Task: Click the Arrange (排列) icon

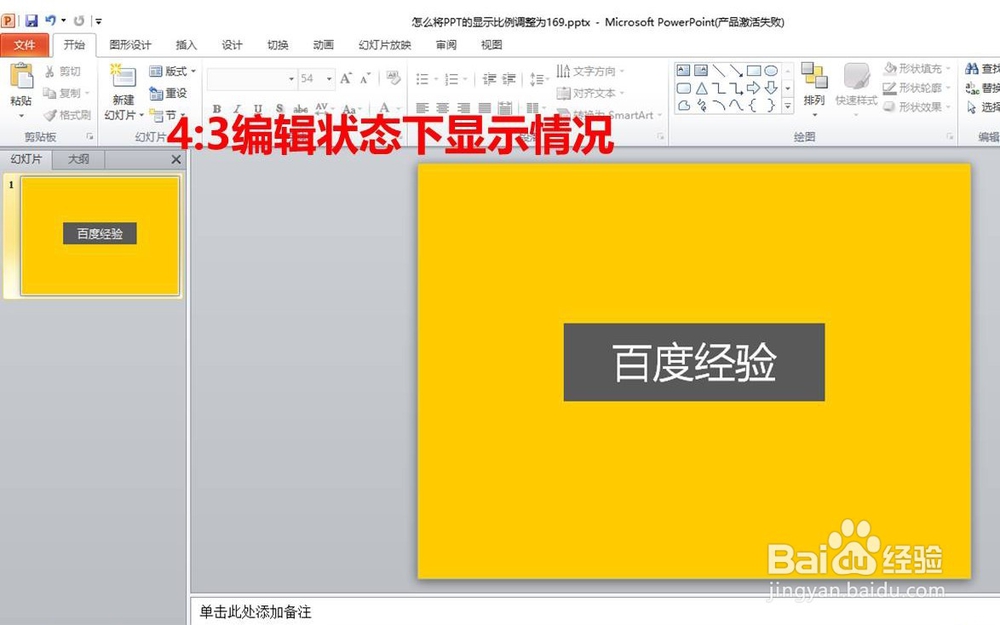Action: 814,75
